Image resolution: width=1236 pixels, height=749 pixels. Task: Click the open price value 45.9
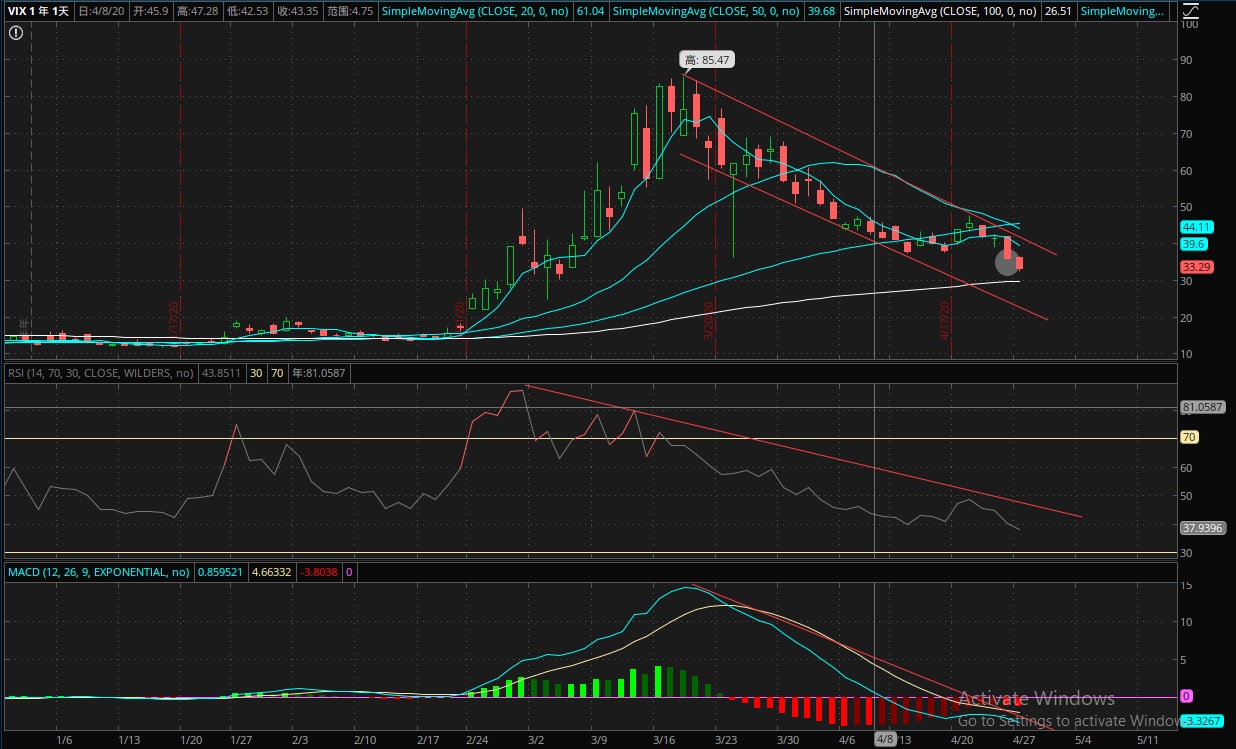pyautogui.click(x=153, y=11)
